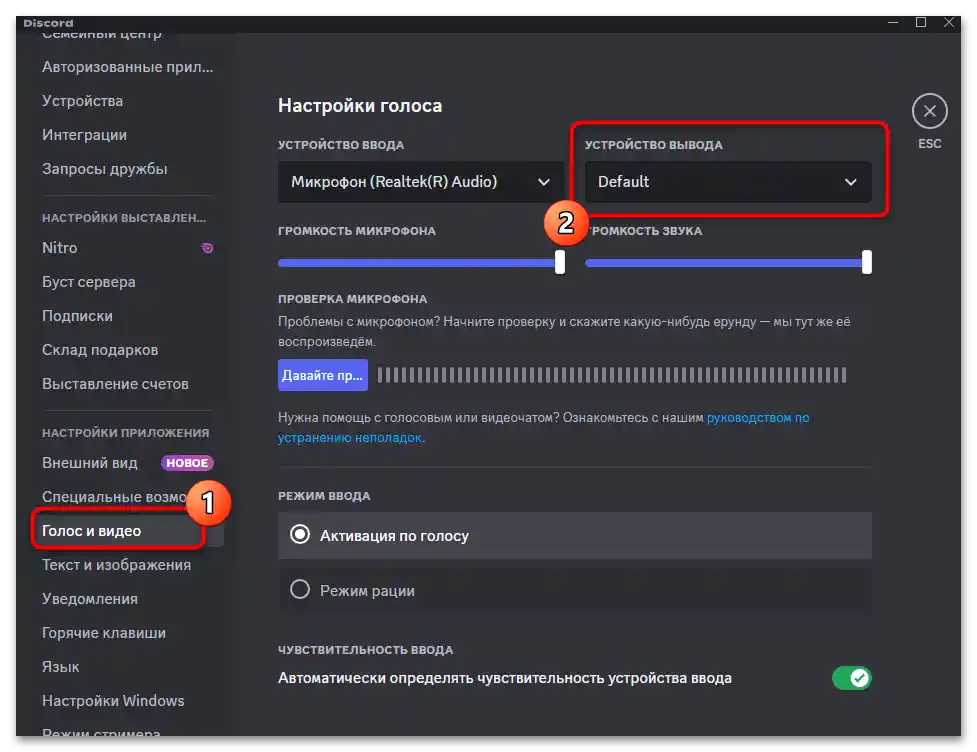Expand the "УСТРОЙСТВО ВЫВОДА" combo box chevron

851,181
